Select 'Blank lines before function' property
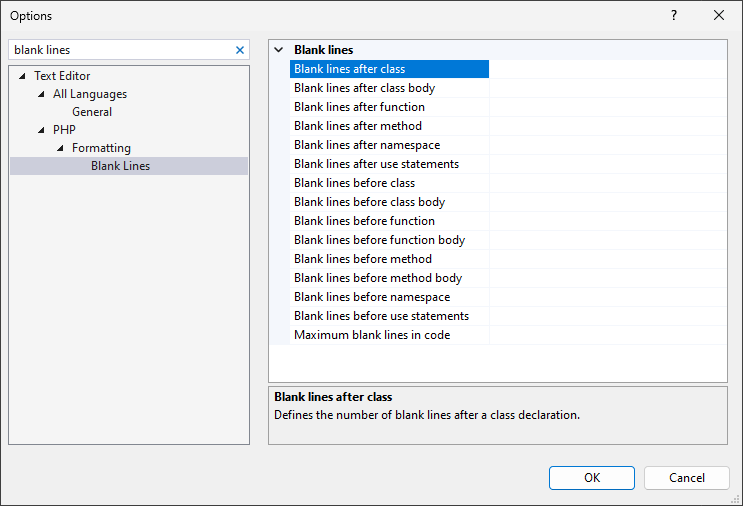 point(390,221)
